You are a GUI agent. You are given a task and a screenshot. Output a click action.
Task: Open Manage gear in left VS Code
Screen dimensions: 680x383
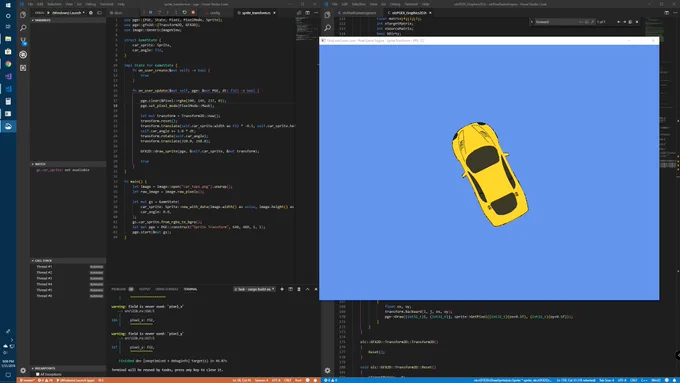click(23, 370)
